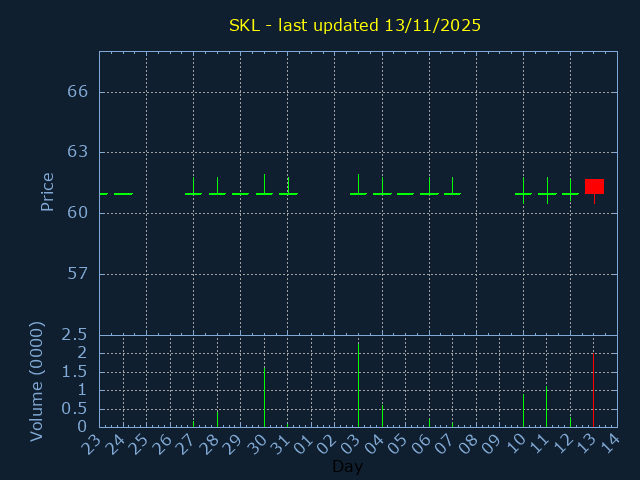Click the green candlestick on day 03
The width and height of the screenshot is (640, 480).
[358, 193]
